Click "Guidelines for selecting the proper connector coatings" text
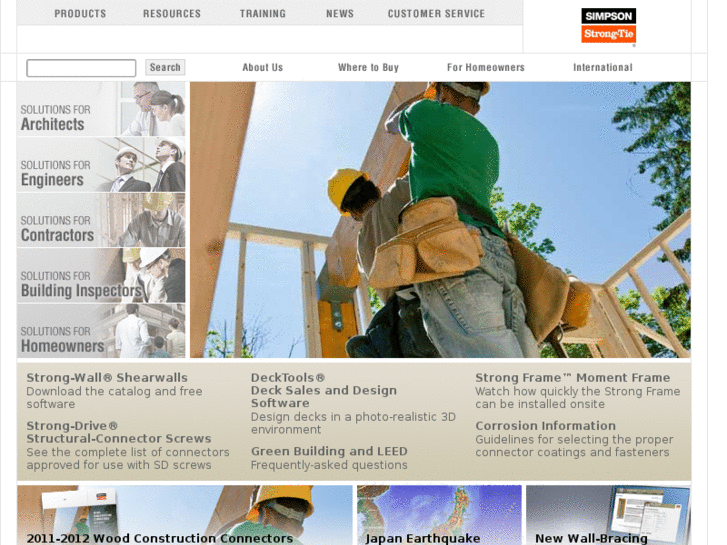The width and height of the screenshot is (727, 545). 574,446
